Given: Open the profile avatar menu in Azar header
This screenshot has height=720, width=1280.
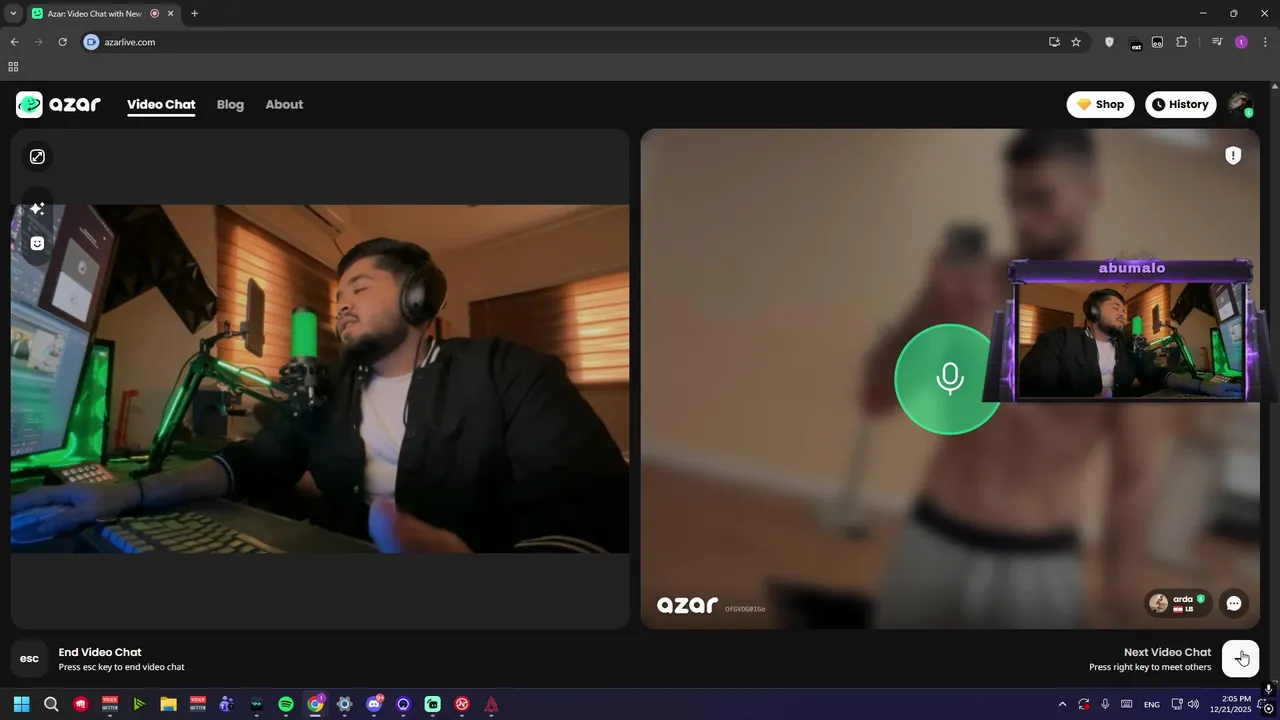Looking at the screenshot, I should [x=1240, y=104].
